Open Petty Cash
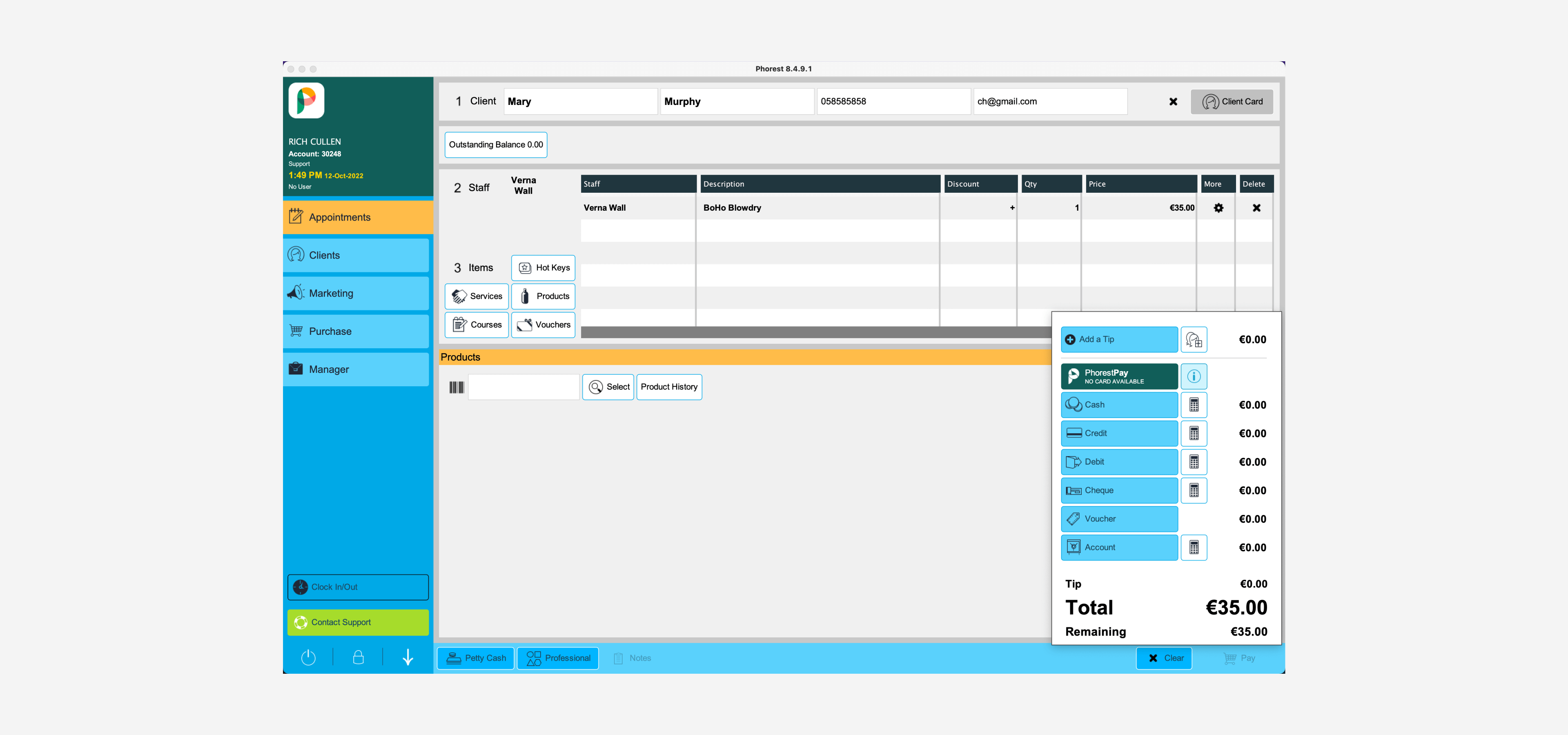Viewport: 1568px width, 735px height. 476,658
